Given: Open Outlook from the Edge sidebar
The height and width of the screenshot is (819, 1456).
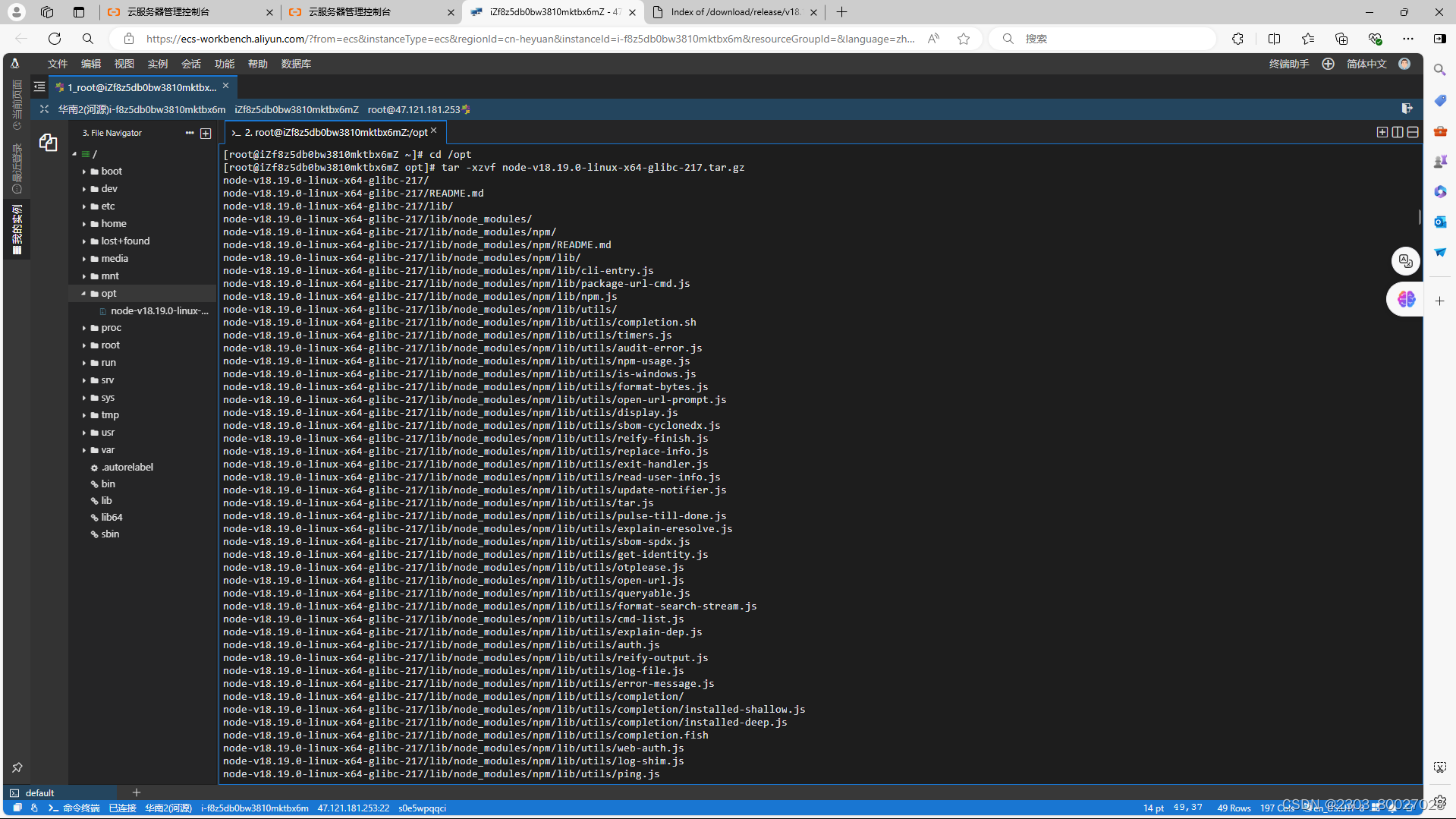Looking at the screenshot, I should tap(1439, 222).
